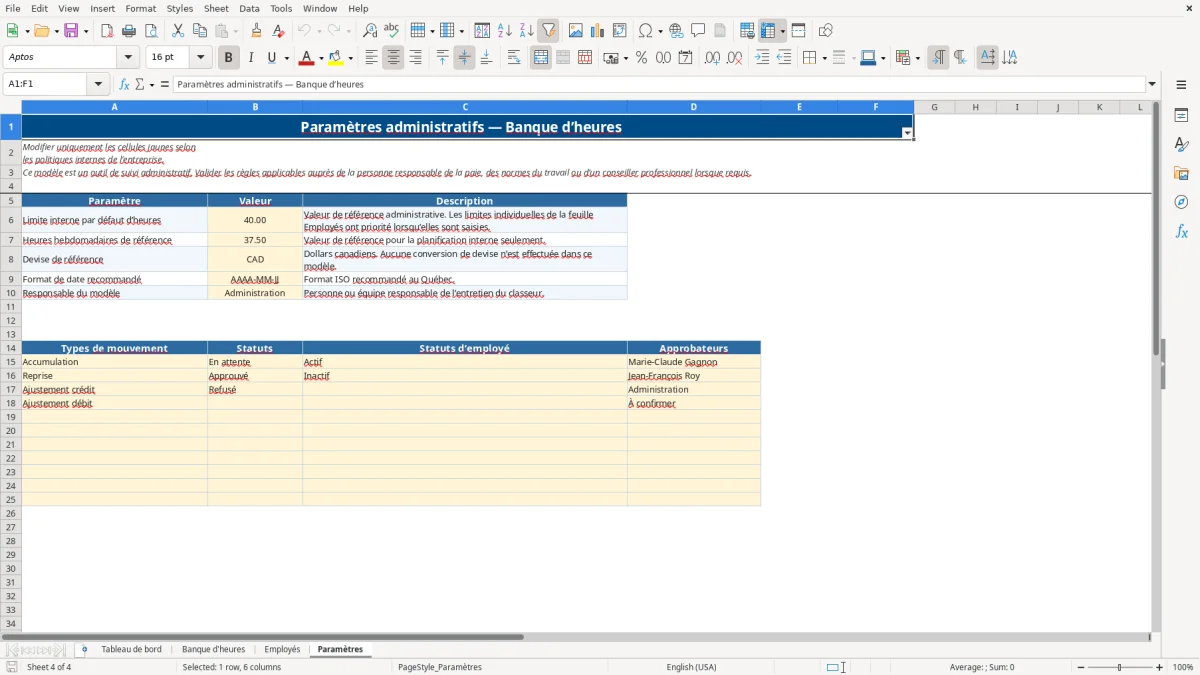Sort descending Z to A
Screen dimensions: 1200x675
point(527,31)
